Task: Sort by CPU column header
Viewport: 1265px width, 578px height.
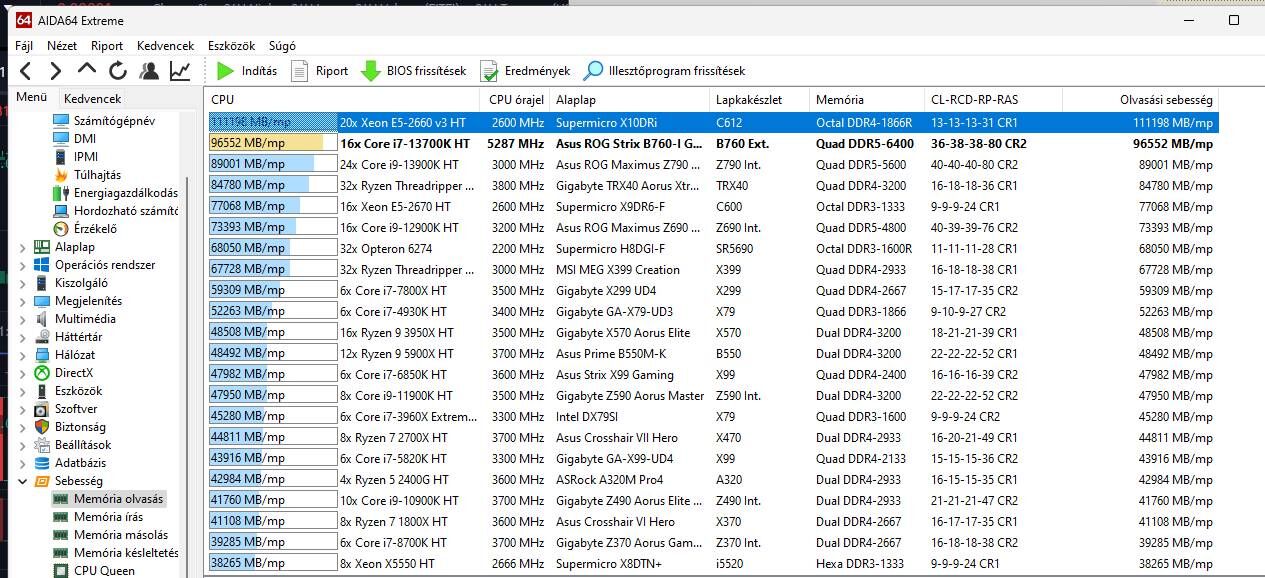Action: point(343,100)
